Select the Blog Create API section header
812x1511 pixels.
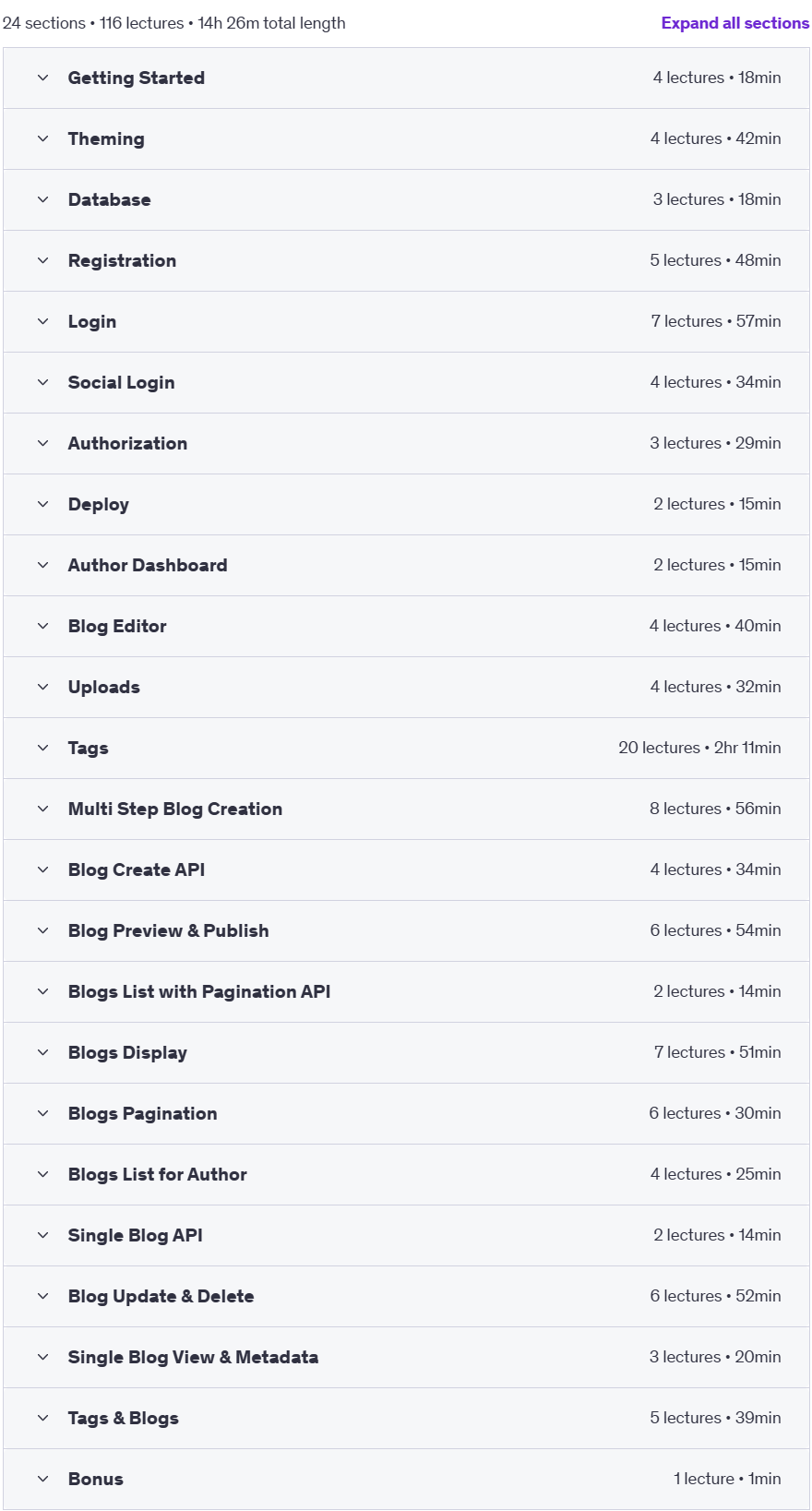[406, 869]
